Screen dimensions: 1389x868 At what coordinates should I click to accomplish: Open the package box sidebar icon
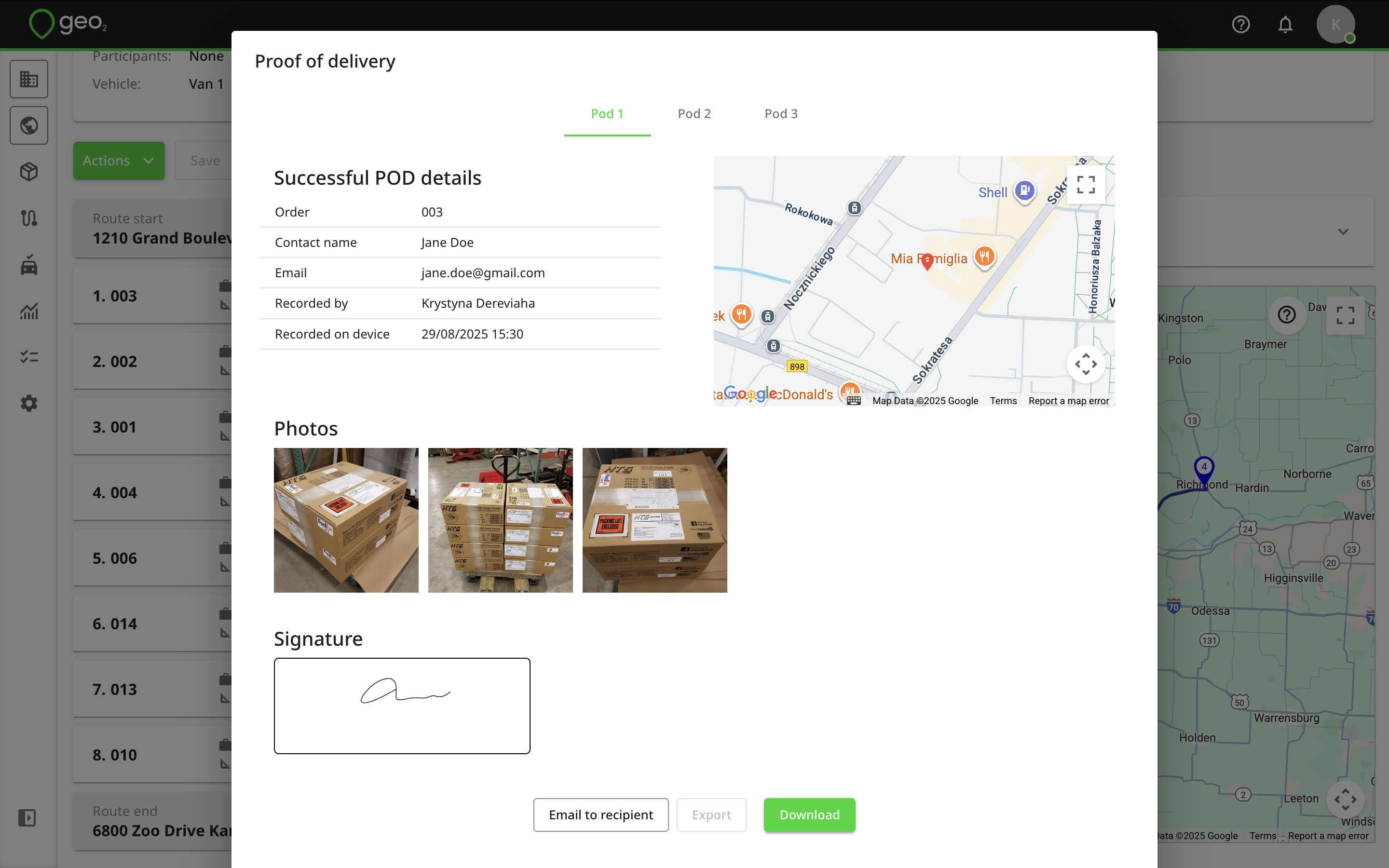coord(29,172)
